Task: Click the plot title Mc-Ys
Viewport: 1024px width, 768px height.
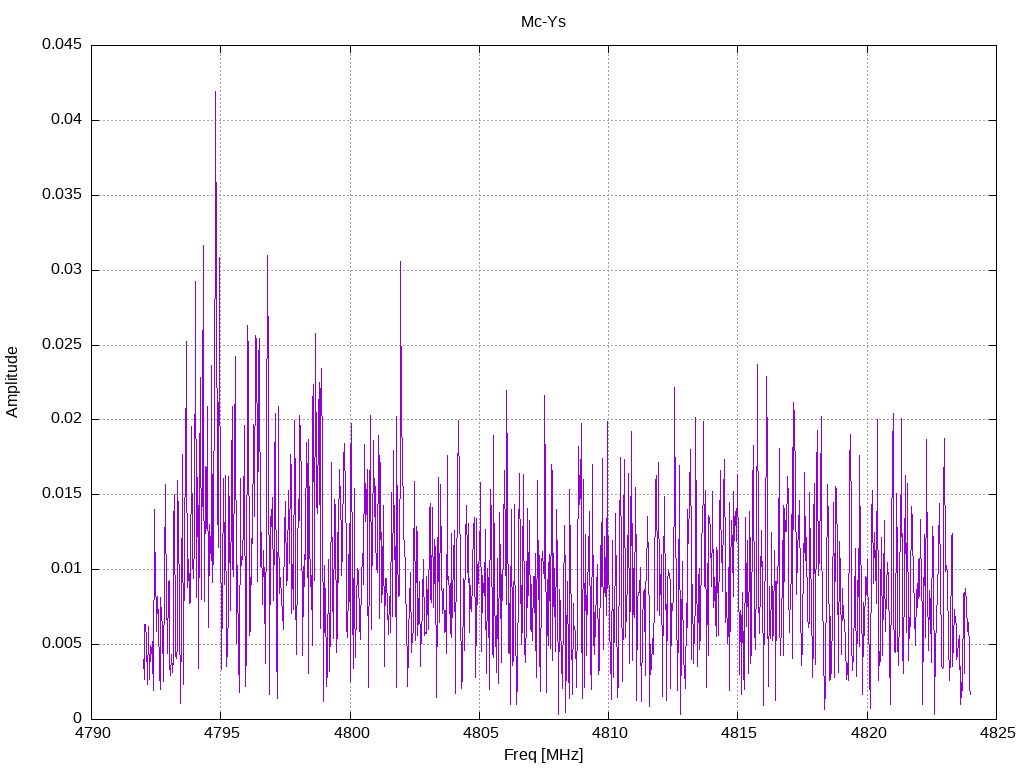Action: click(x=543, y=21)
